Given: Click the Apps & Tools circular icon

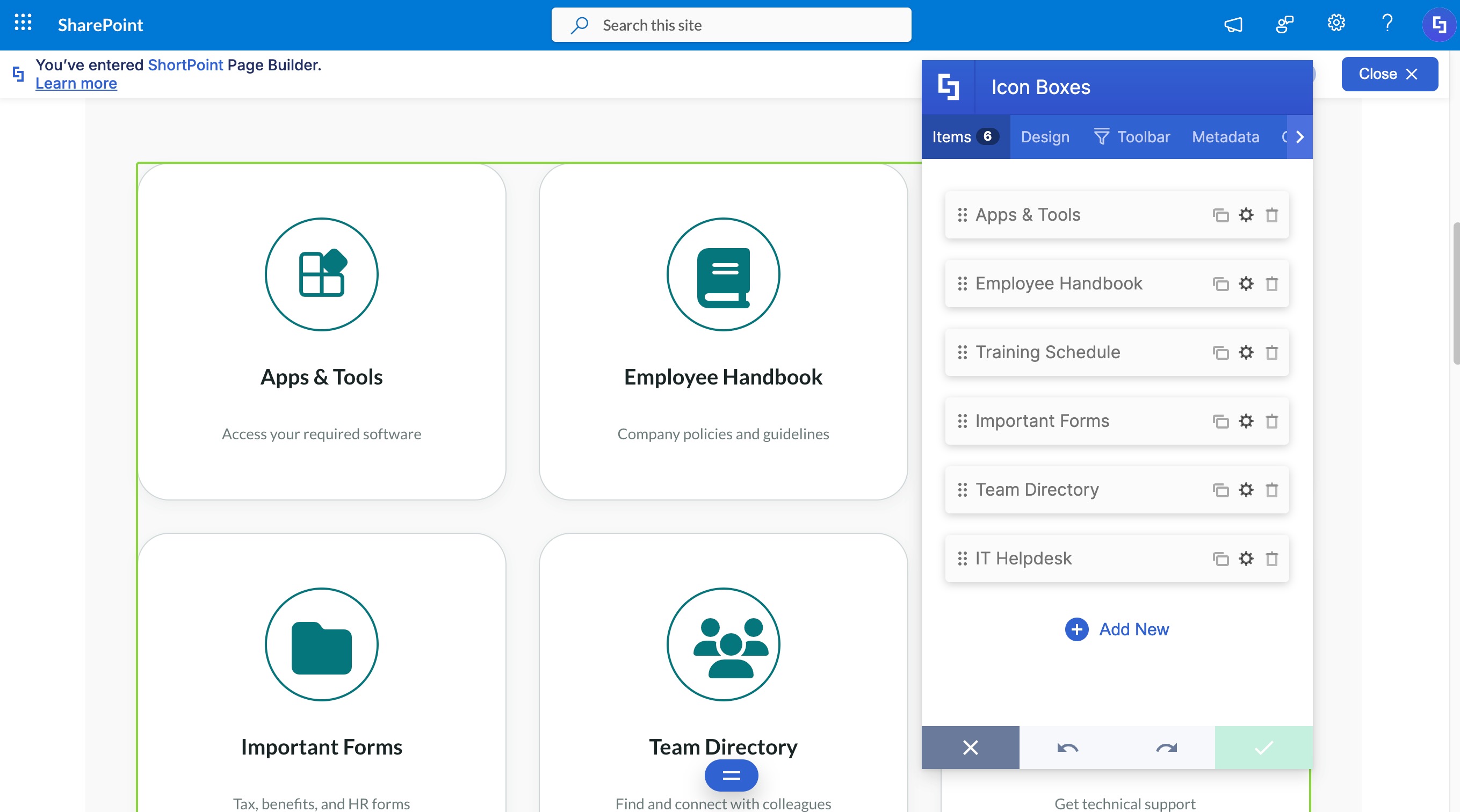Looking at the screenshot, I should click(321, 274).
